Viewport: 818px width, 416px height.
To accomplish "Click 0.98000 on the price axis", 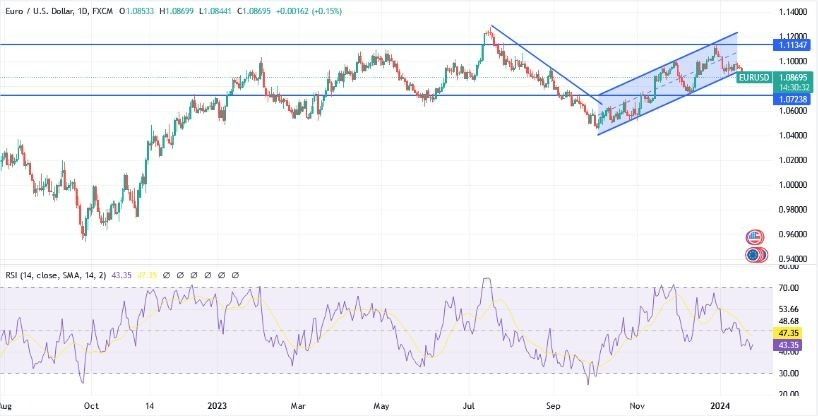I will (x=793, y=209).
